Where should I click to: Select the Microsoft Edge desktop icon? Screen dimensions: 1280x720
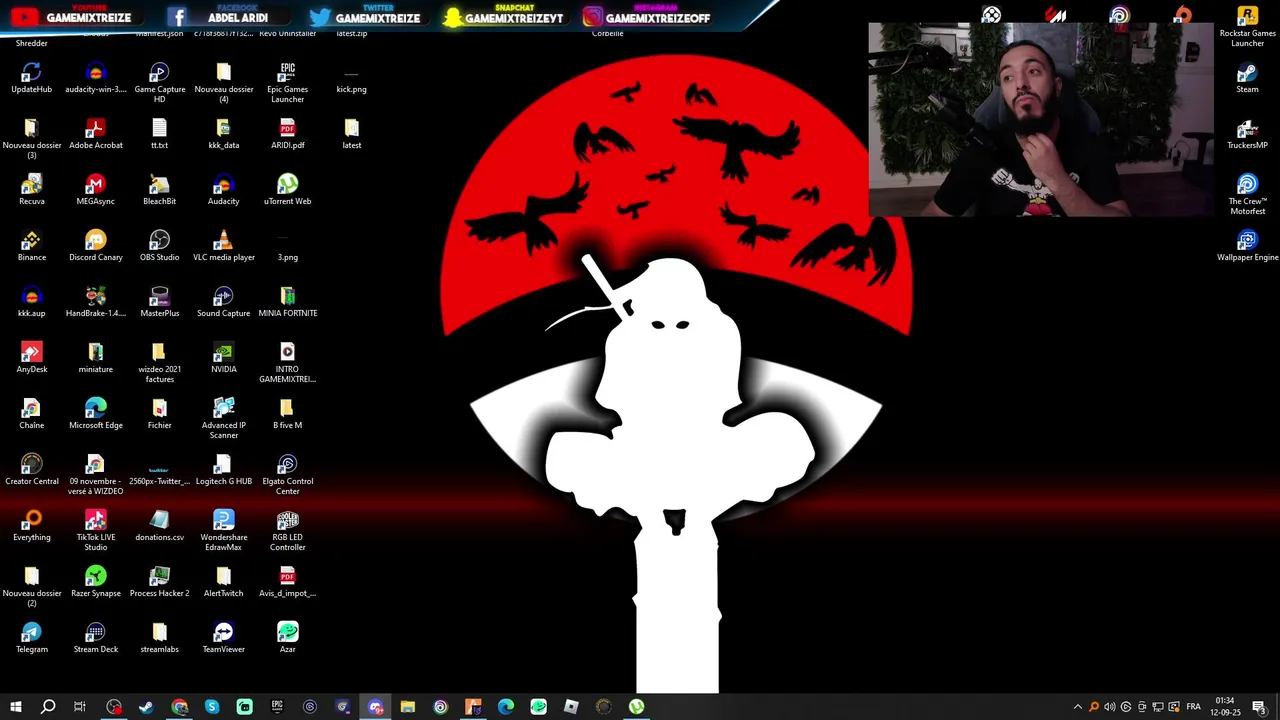click(x=95, y=414)
